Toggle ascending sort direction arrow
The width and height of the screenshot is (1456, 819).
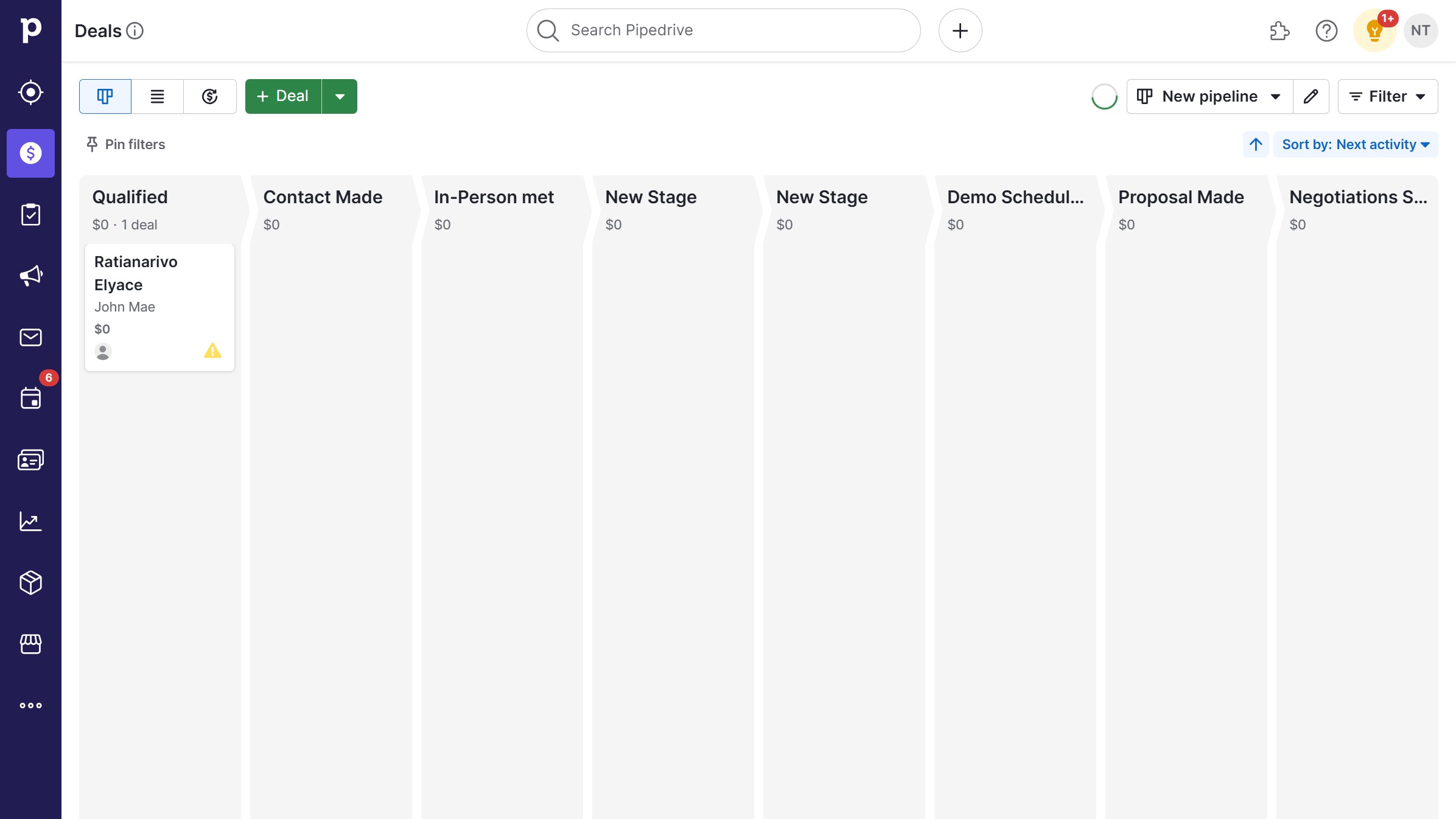coord(1255,144)
